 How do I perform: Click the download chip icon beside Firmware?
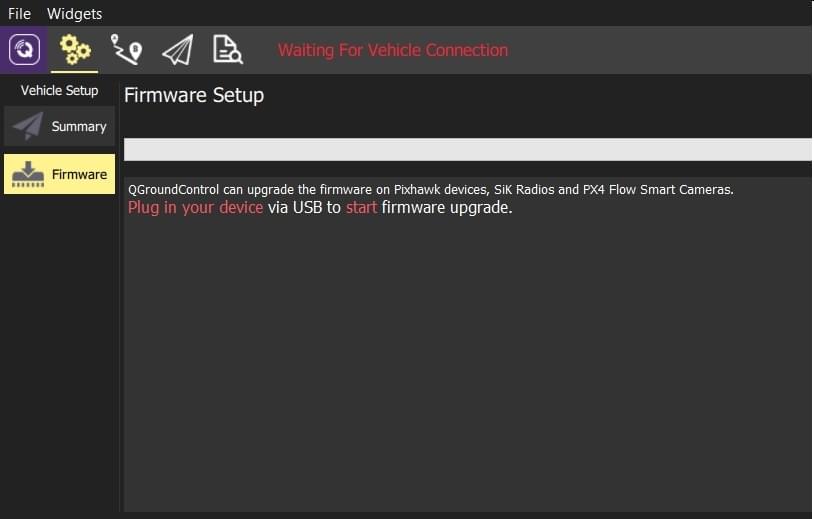(28, 174)
